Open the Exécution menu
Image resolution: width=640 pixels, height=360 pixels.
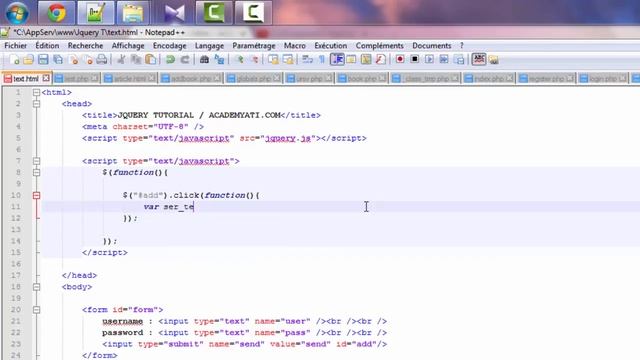click(x=330, y=46)
